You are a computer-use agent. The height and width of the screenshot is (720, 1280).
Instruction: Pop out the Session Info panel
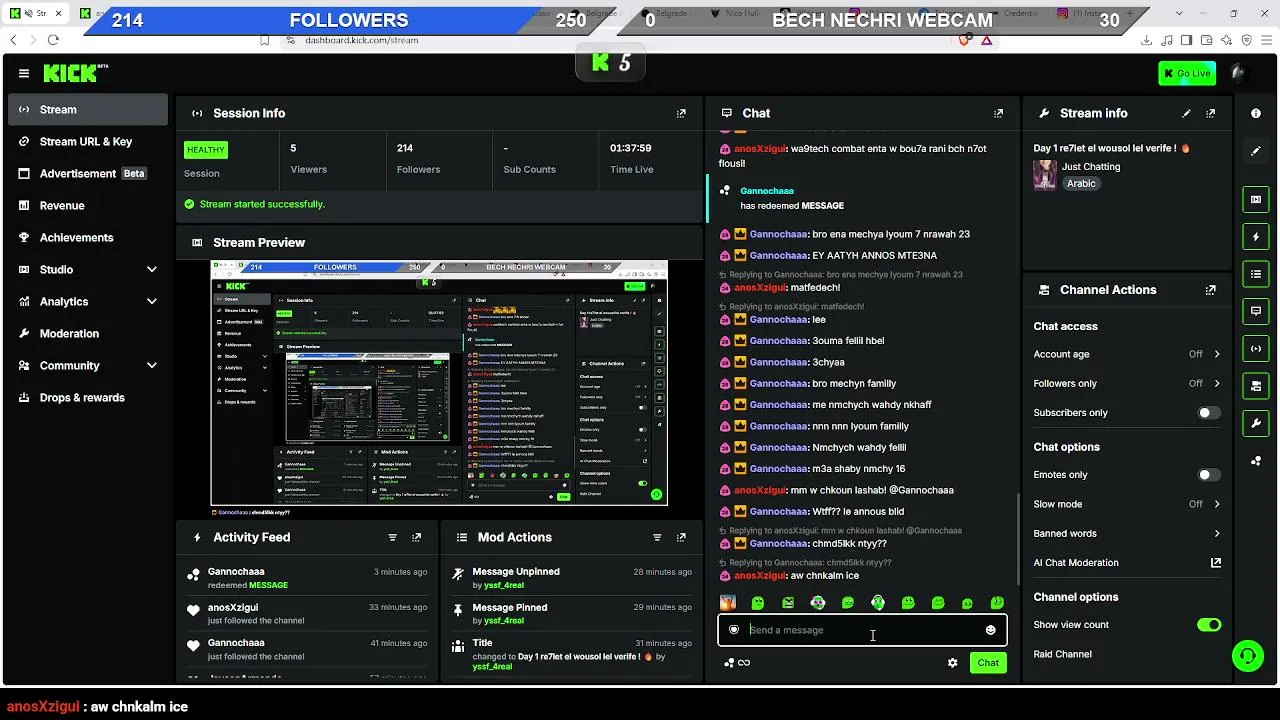coord(681,114)
